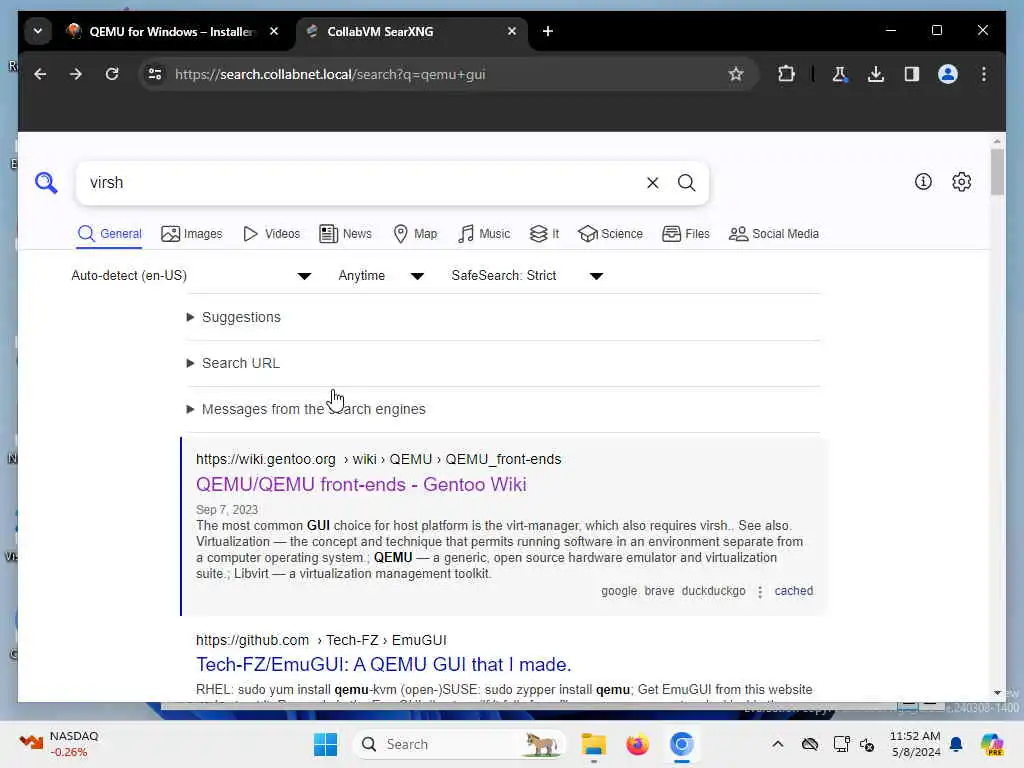Open the Downloads icon
The image size is (1024, 768).
876,74
